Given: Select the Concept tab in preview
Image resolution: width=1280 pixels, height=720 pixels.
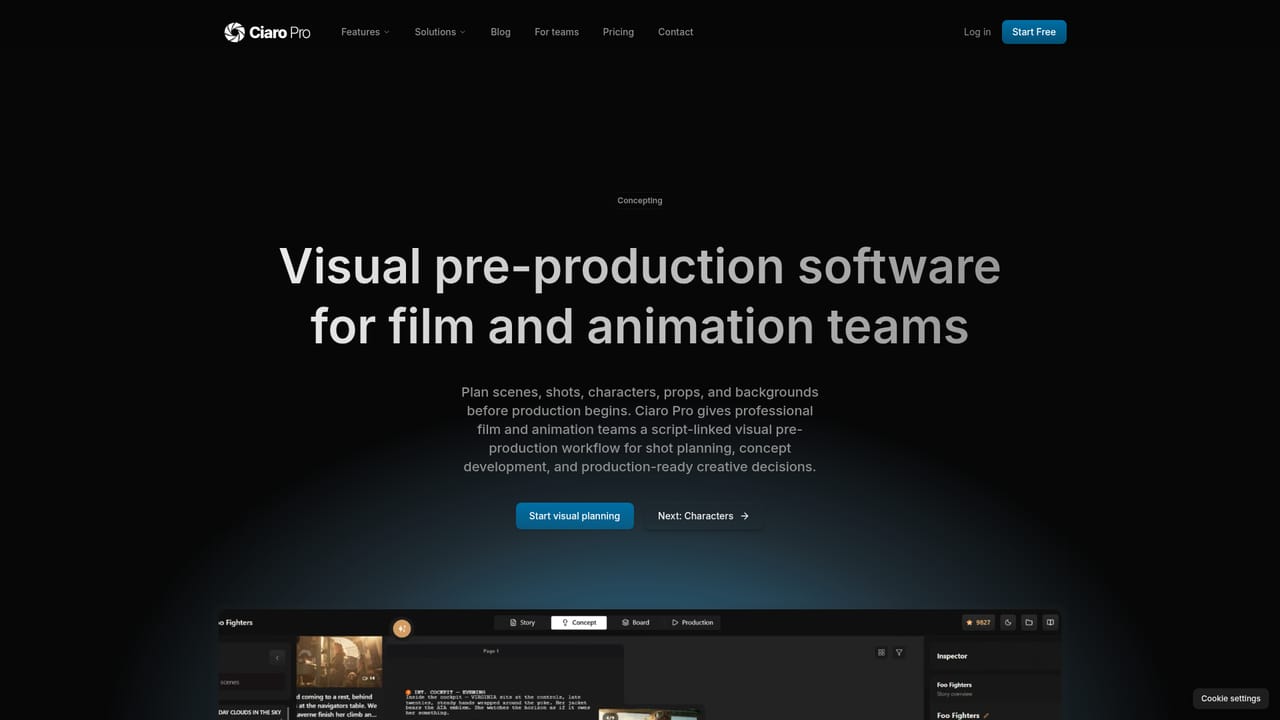Looking at the screenshot, I should coord(578,622).
